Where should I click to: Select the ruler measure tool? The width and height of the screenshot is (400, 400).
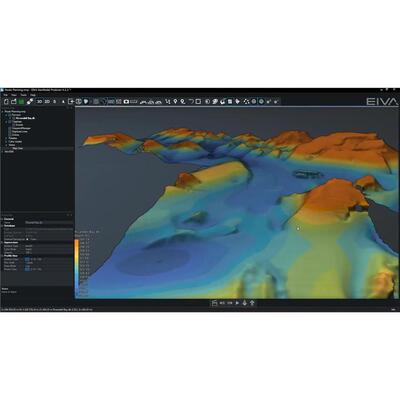[x=133, y=101]
